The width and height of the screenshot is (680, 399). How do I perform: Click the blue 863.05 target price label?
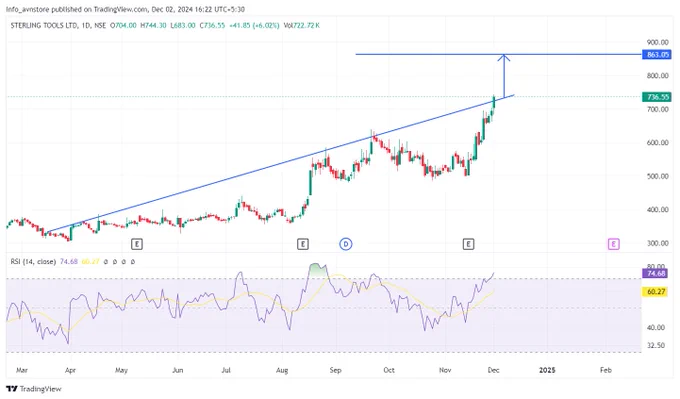click(657, 54)
